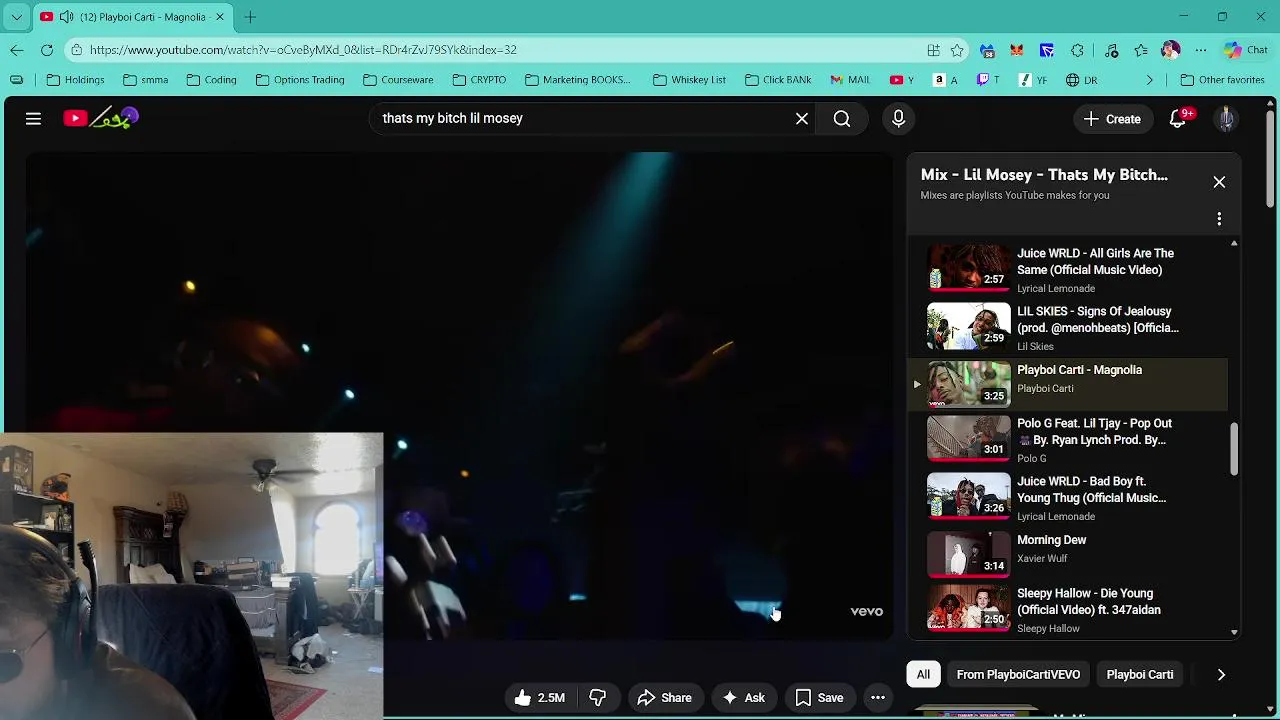Like the video with thumbs up
Screen dimensions: 1280x720
click(539, 698)
